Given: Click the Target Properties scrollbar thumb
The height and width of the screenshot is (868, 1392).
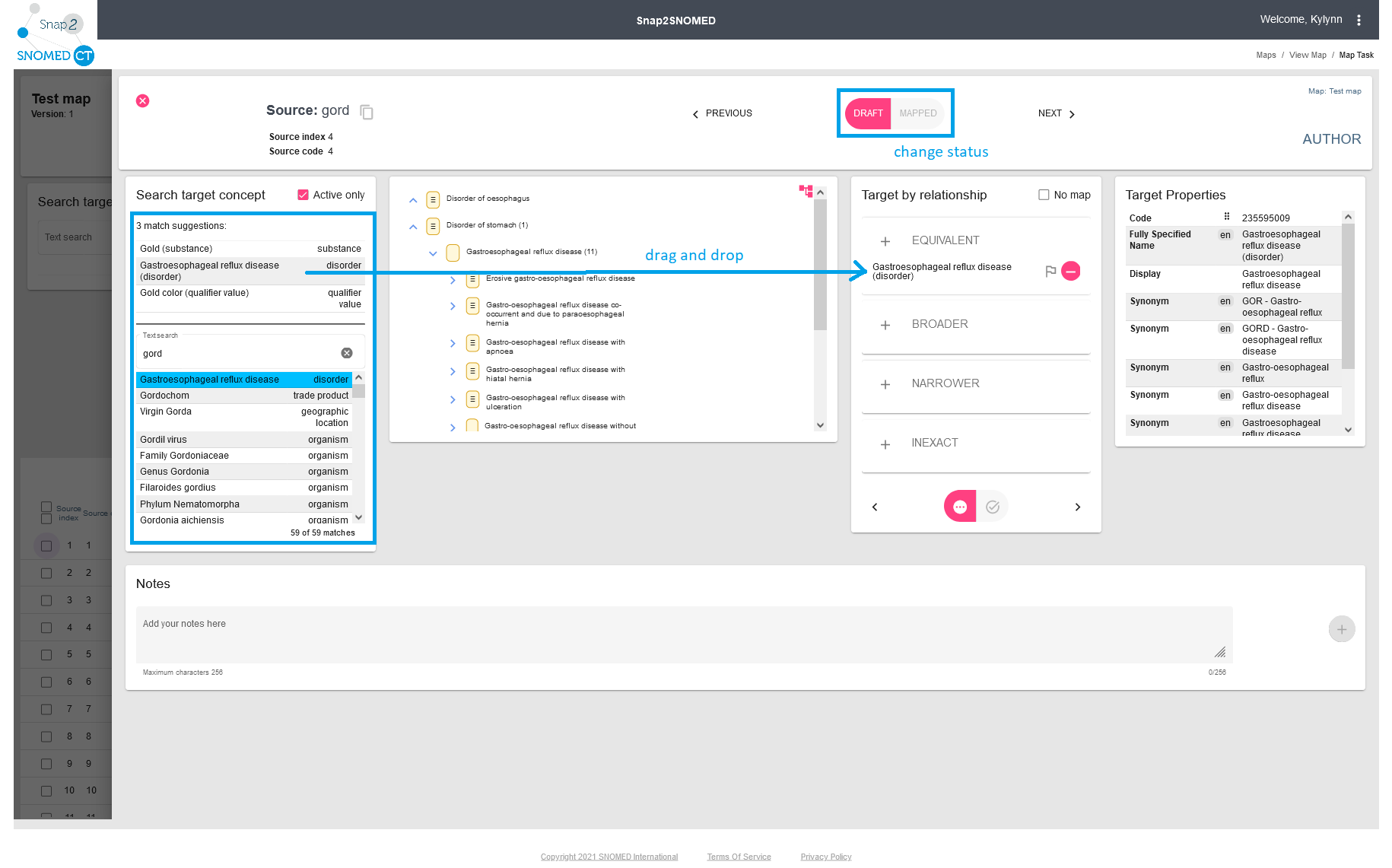Looking at the screenshot, I should coord(1348,297).
